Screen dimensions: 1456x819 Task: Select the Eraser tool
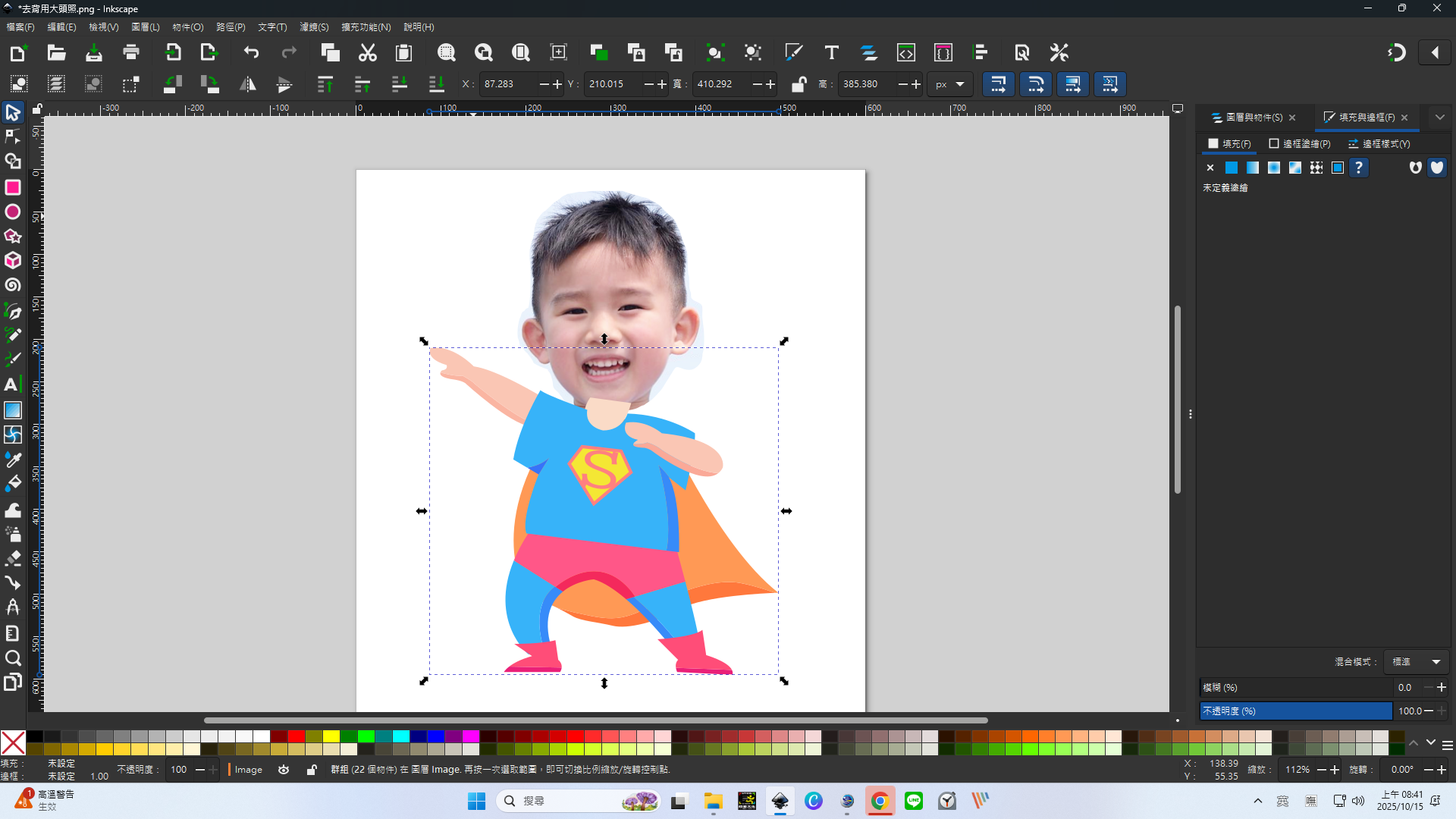[13, 559]
